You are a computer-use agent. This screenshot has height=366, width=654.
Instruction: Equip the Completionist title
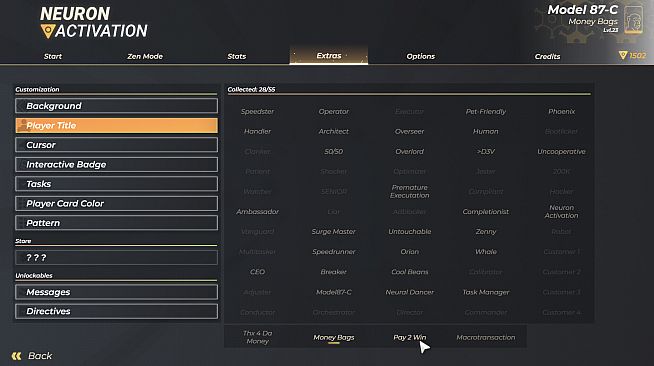coord(485,212)
